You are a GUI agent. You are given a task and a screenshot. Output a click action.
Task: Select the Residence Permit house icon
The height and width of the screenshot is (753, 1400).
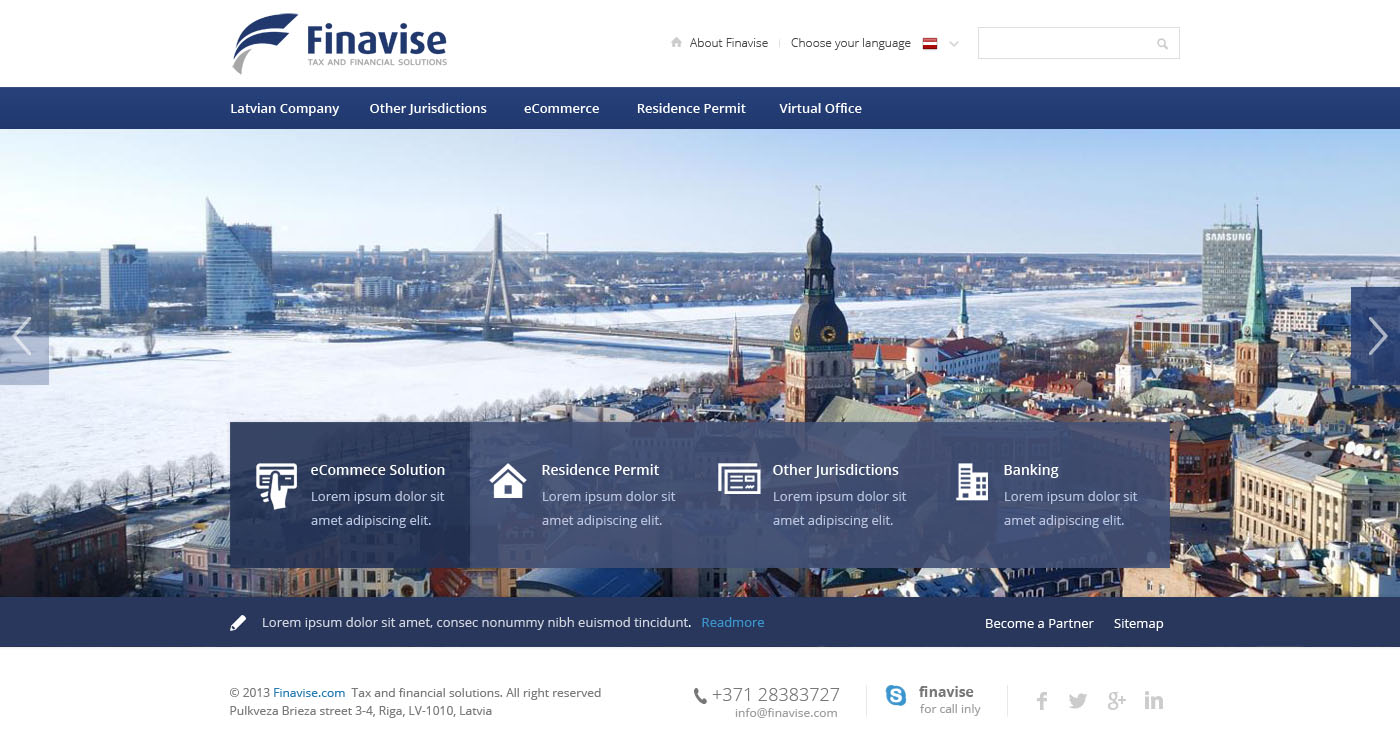508,481
